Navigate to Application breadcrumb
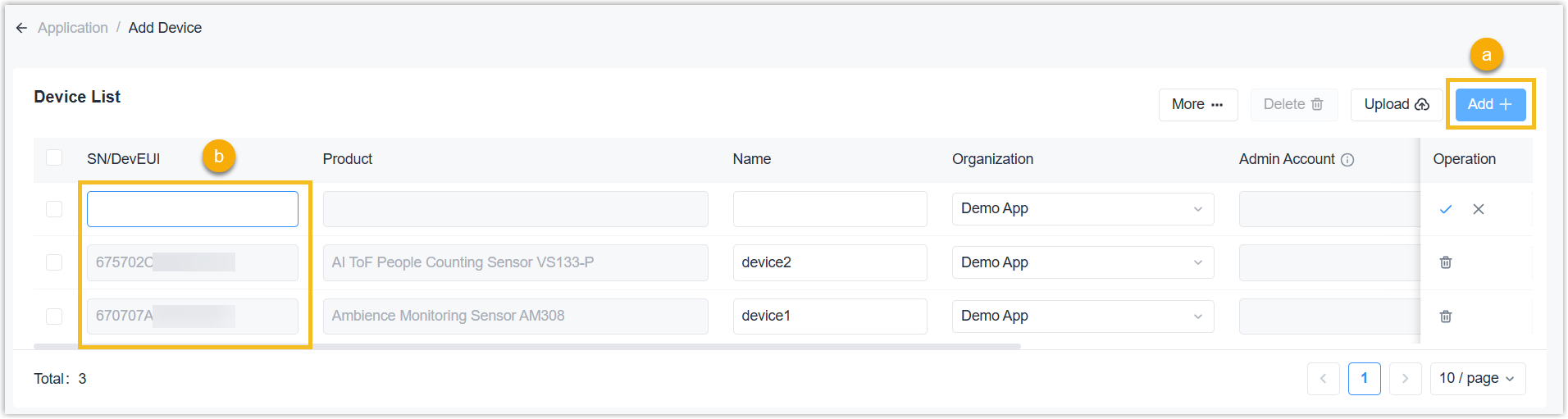The image size is (1568, 419). tap(73, 28)
